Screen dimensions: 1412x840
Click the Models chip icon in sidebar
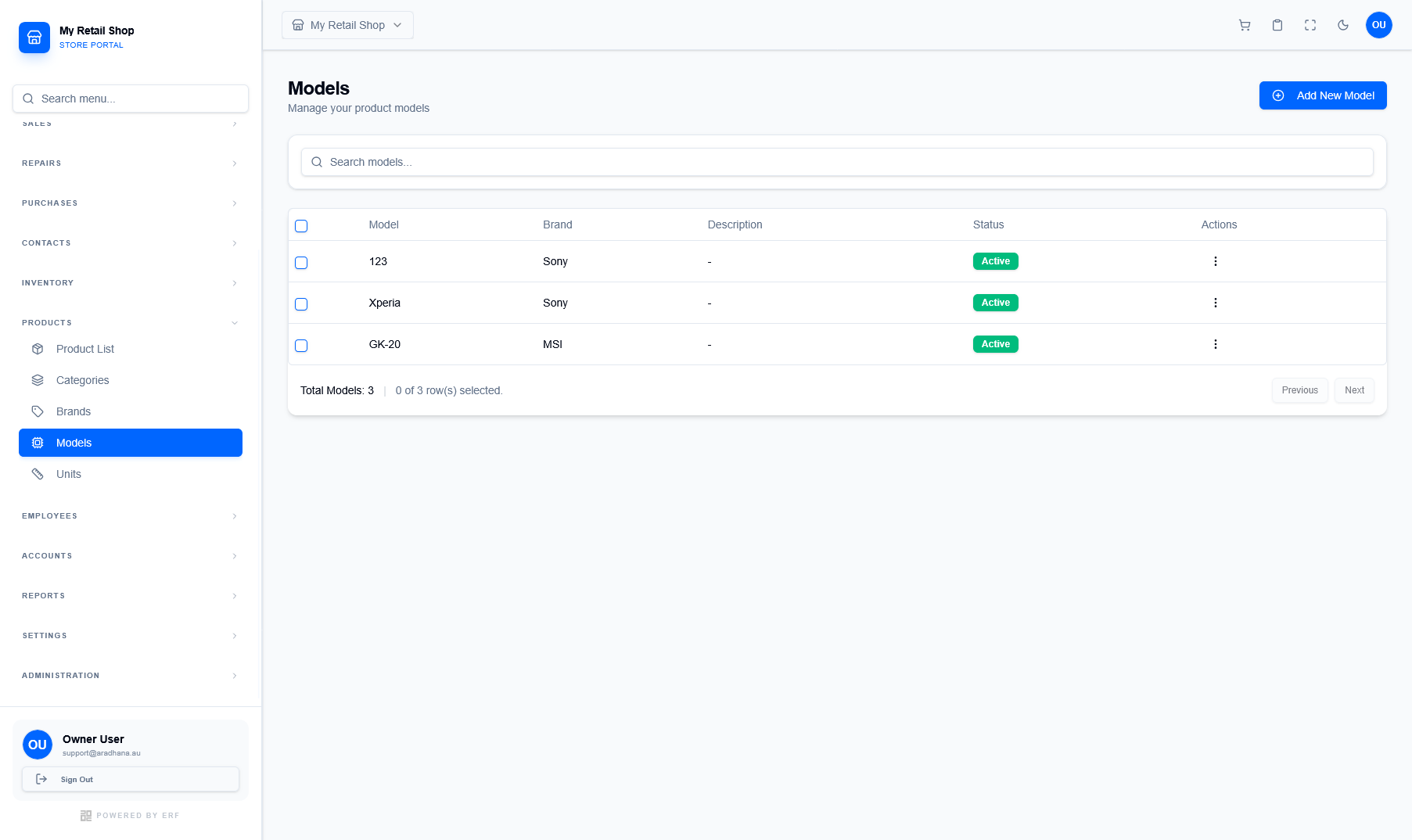pyautogui.click(x=38, y=443)
